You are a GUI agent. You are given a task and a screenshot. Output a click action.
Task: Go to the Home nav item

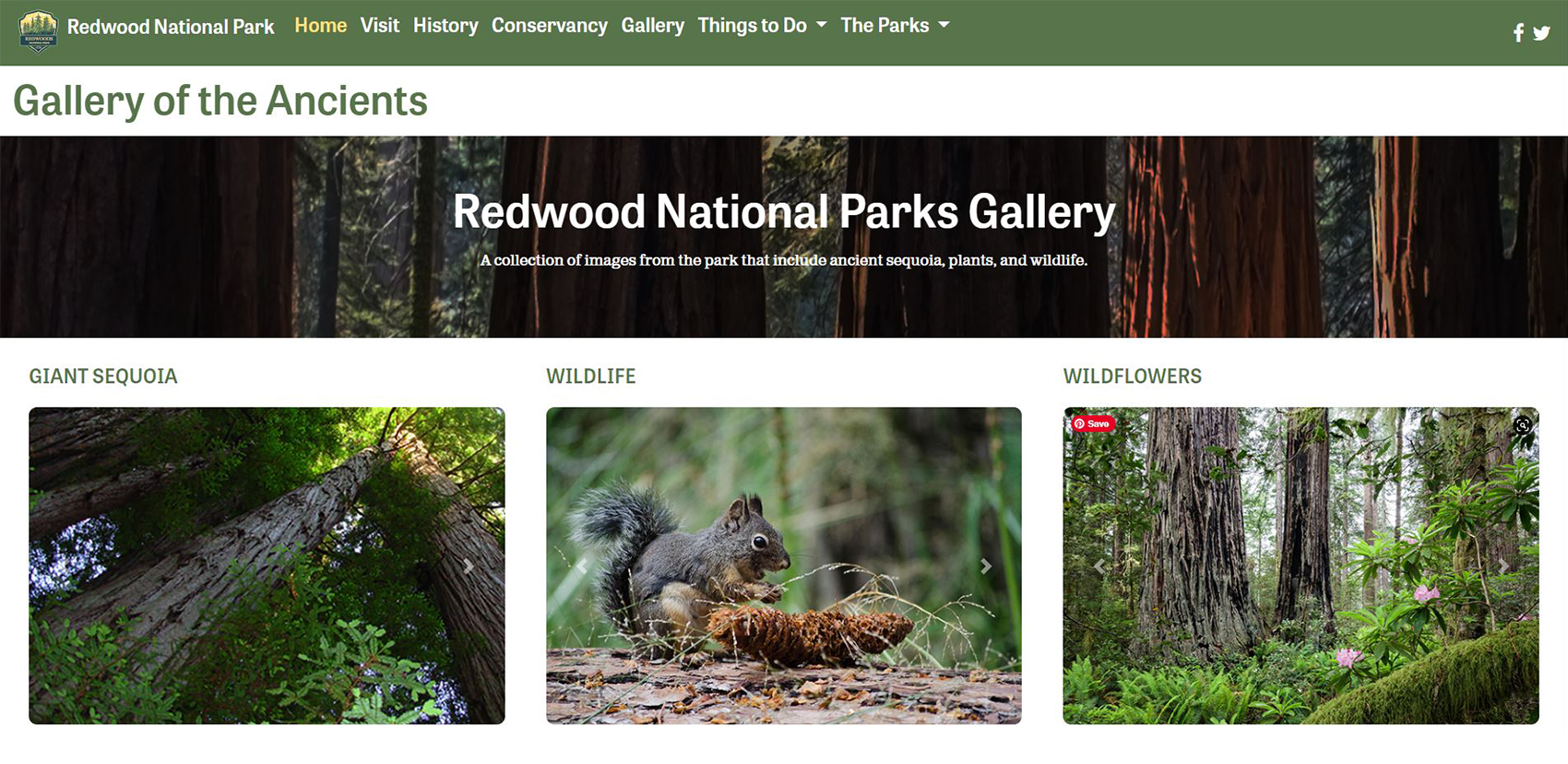pyautogui.click(x=320, y=26)
